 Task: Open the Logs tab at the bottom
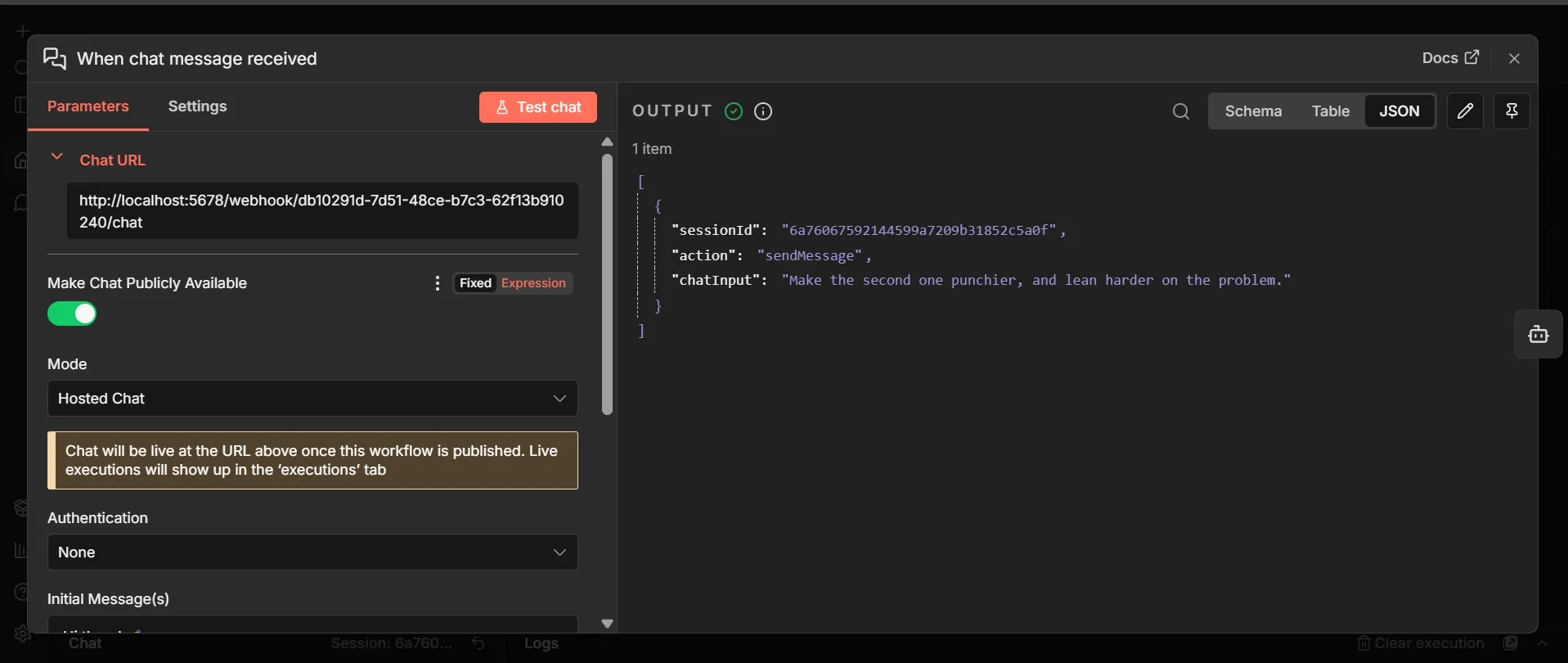point(541,643)
